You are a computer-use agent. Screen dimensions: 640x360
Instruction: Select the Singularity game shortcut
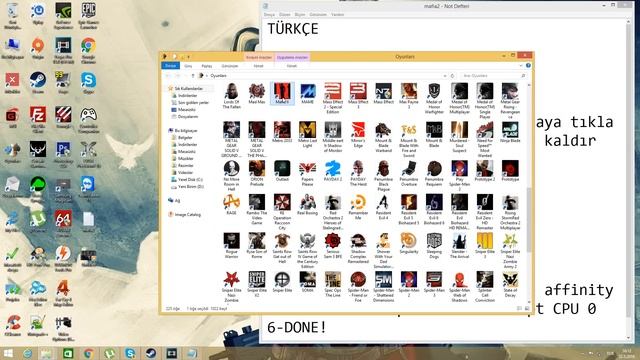409,243
